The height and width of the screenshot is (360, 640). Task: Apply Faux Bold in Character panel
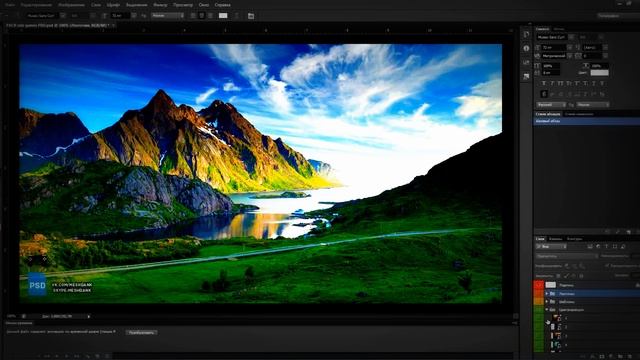pyautogui.click(x=544, y=83)
